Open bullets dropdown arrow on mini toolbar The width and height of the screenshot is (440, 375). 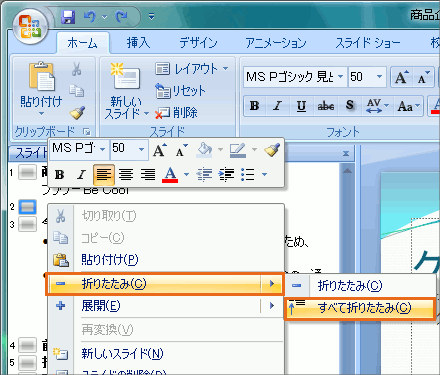[265, 174]
